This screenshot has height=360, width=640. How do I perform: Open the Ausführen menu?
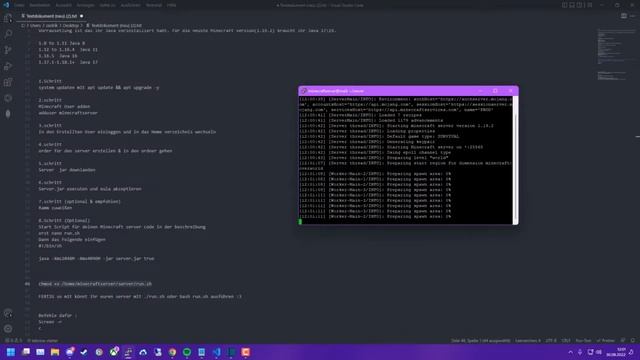130,5
